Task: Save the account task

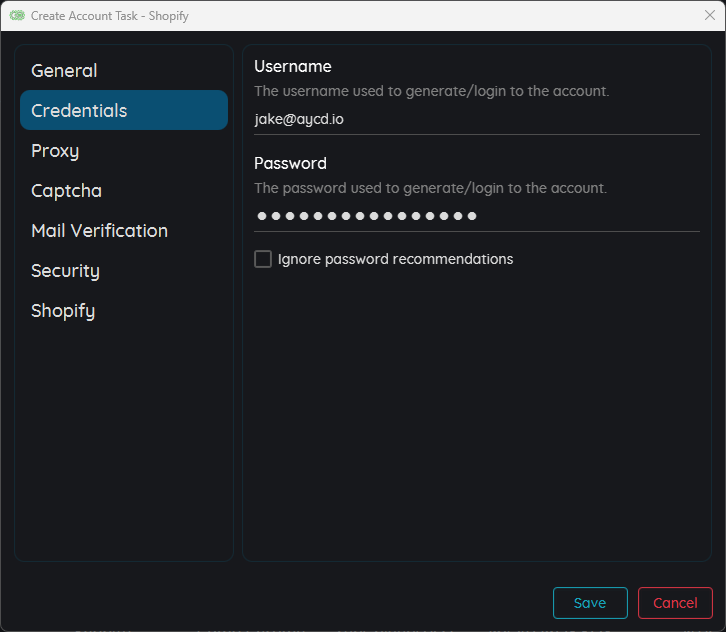Action: coord(590,603)
